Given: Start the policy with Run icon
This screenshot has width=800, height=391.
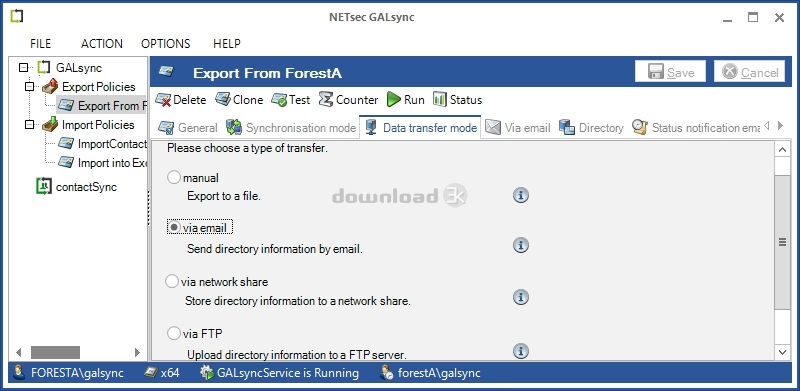Looking at the screenshot, I should pos(393,100).
